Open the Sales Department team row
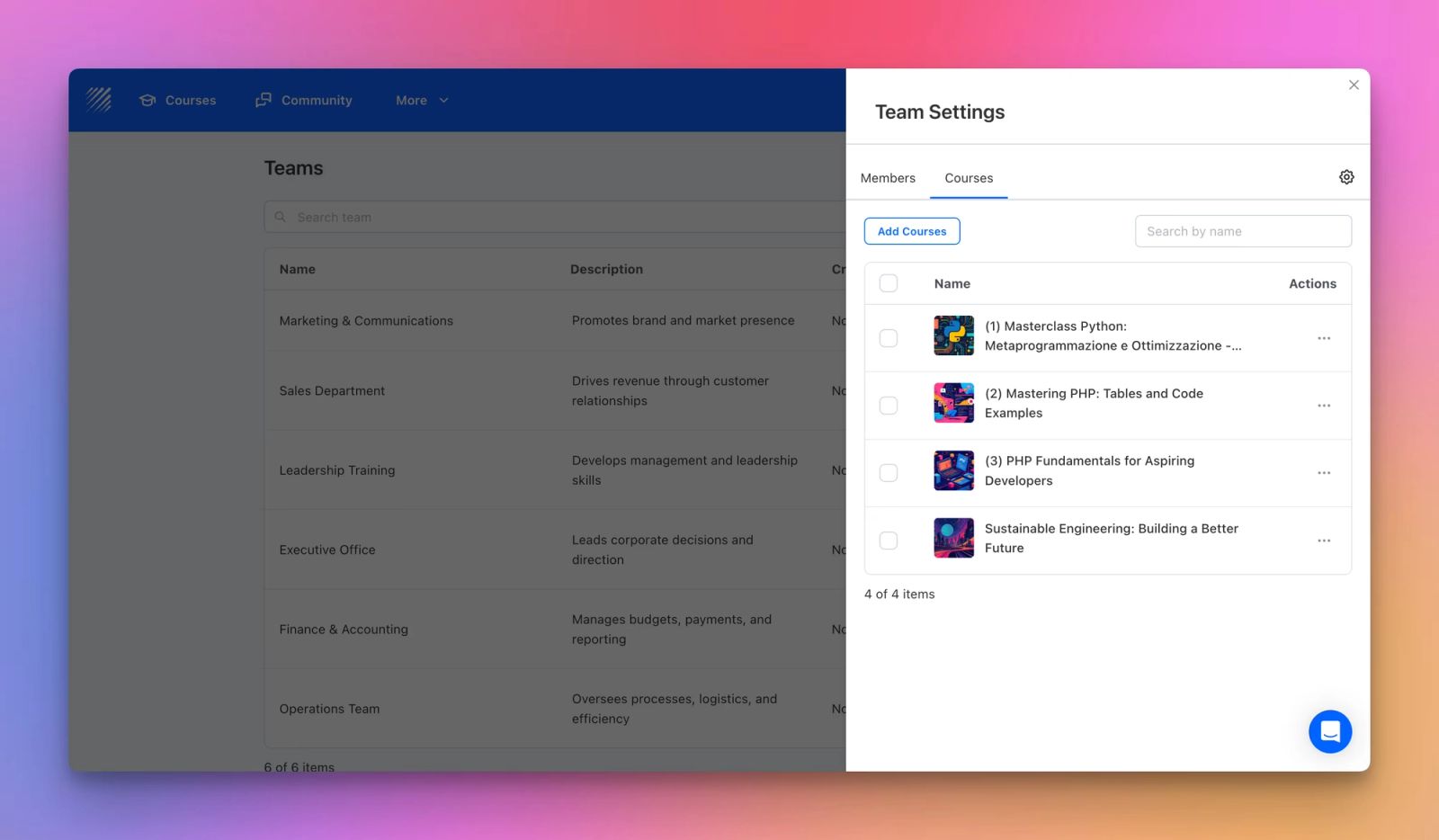Screen dimensions: 1439x840 555,390
